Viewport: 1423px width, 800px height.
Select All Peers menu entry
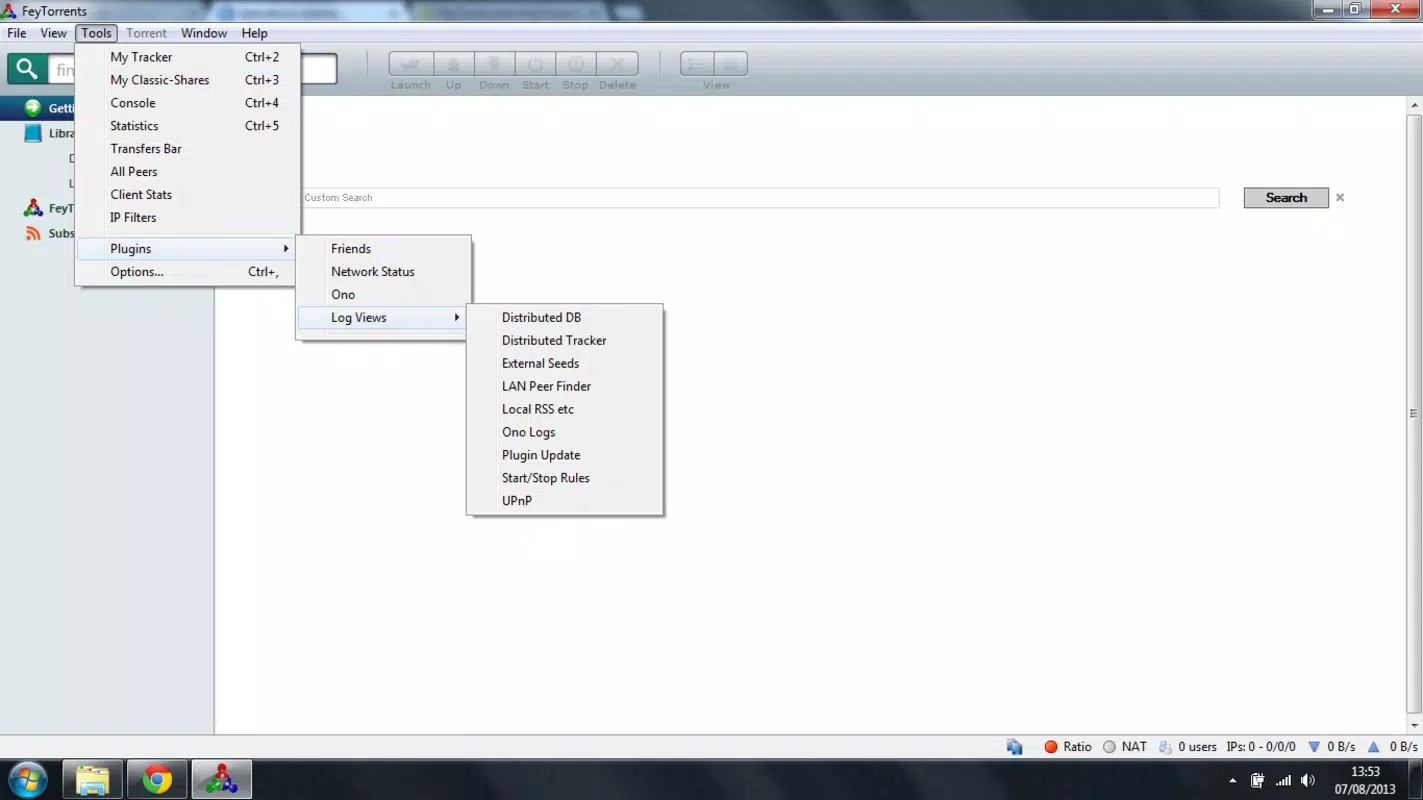188,172
